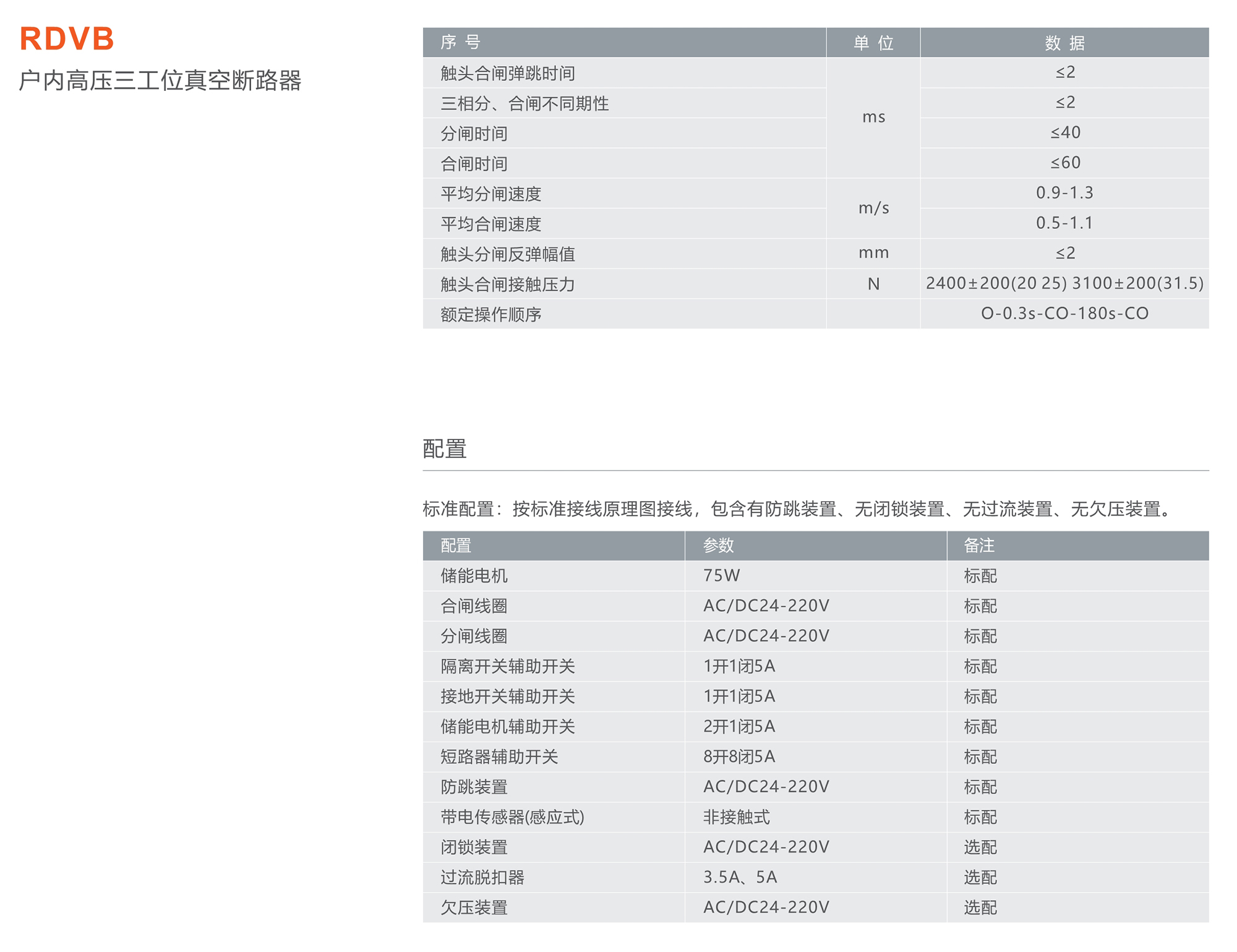Select the 储能电机 75W parameter cell

coord(721,575)
